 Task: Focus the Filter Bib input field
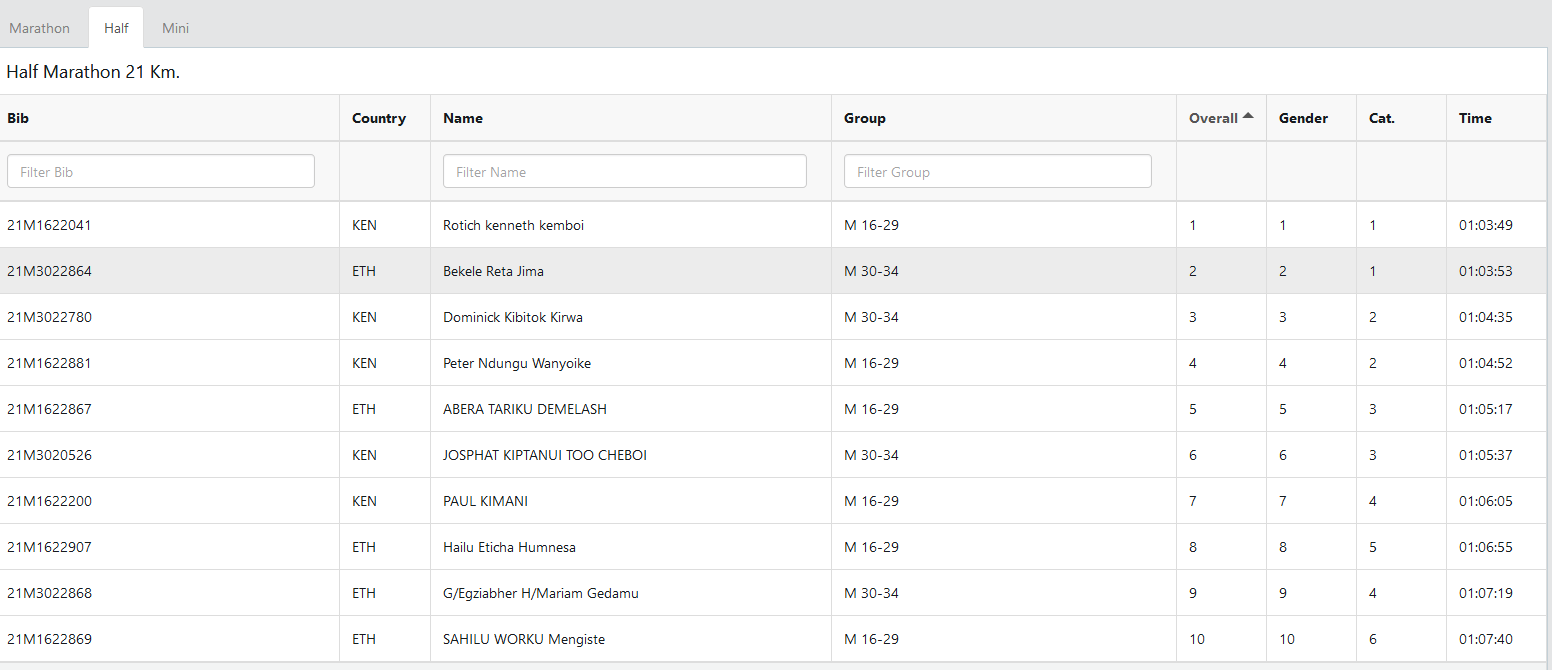(161, 172)
